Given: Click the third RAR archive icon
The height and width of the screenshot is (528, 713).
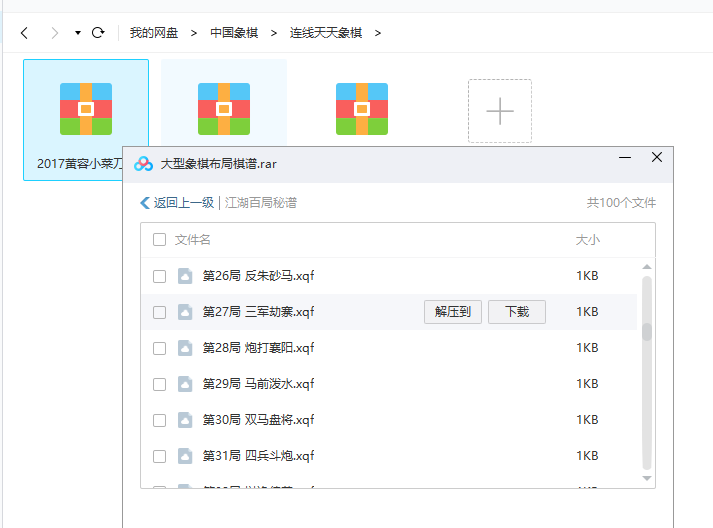Looking at the screenshot, I should tap(362, 109).
